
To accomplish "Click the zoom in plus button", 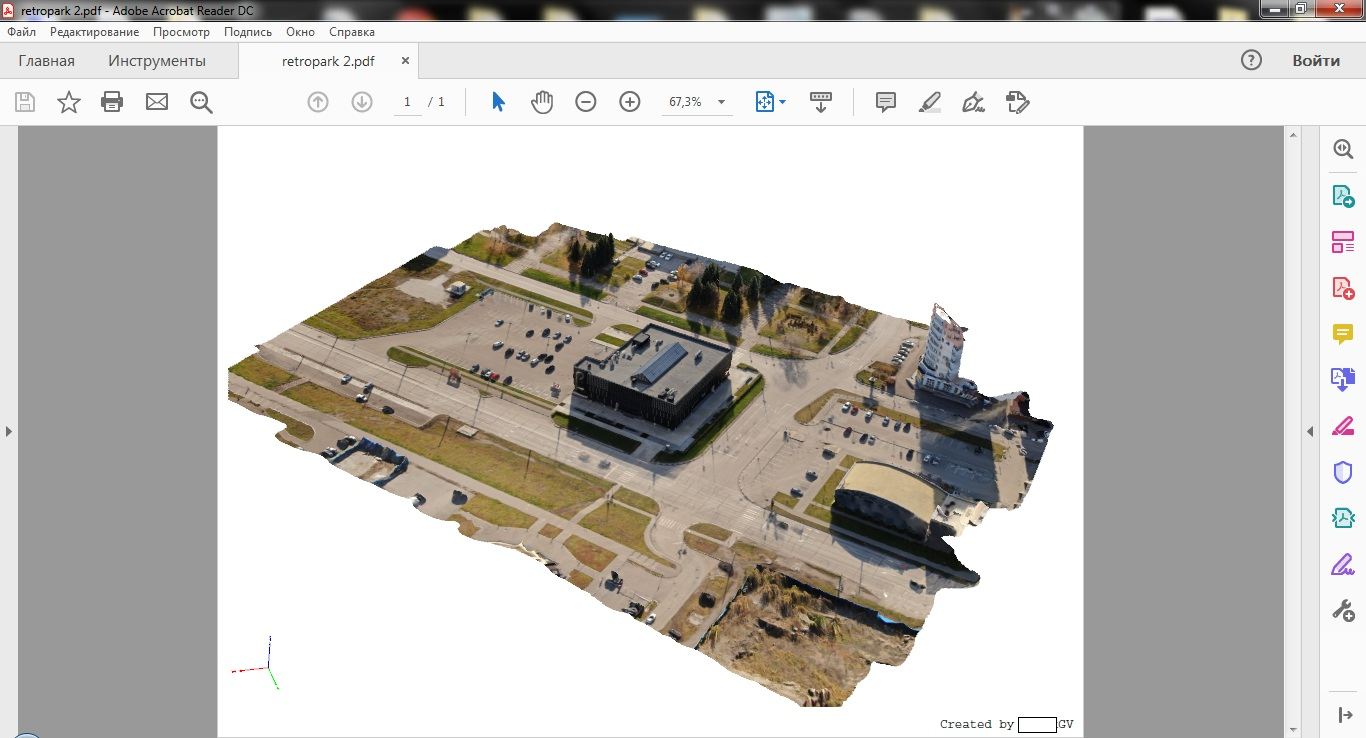I will click(x=630, y=102).
